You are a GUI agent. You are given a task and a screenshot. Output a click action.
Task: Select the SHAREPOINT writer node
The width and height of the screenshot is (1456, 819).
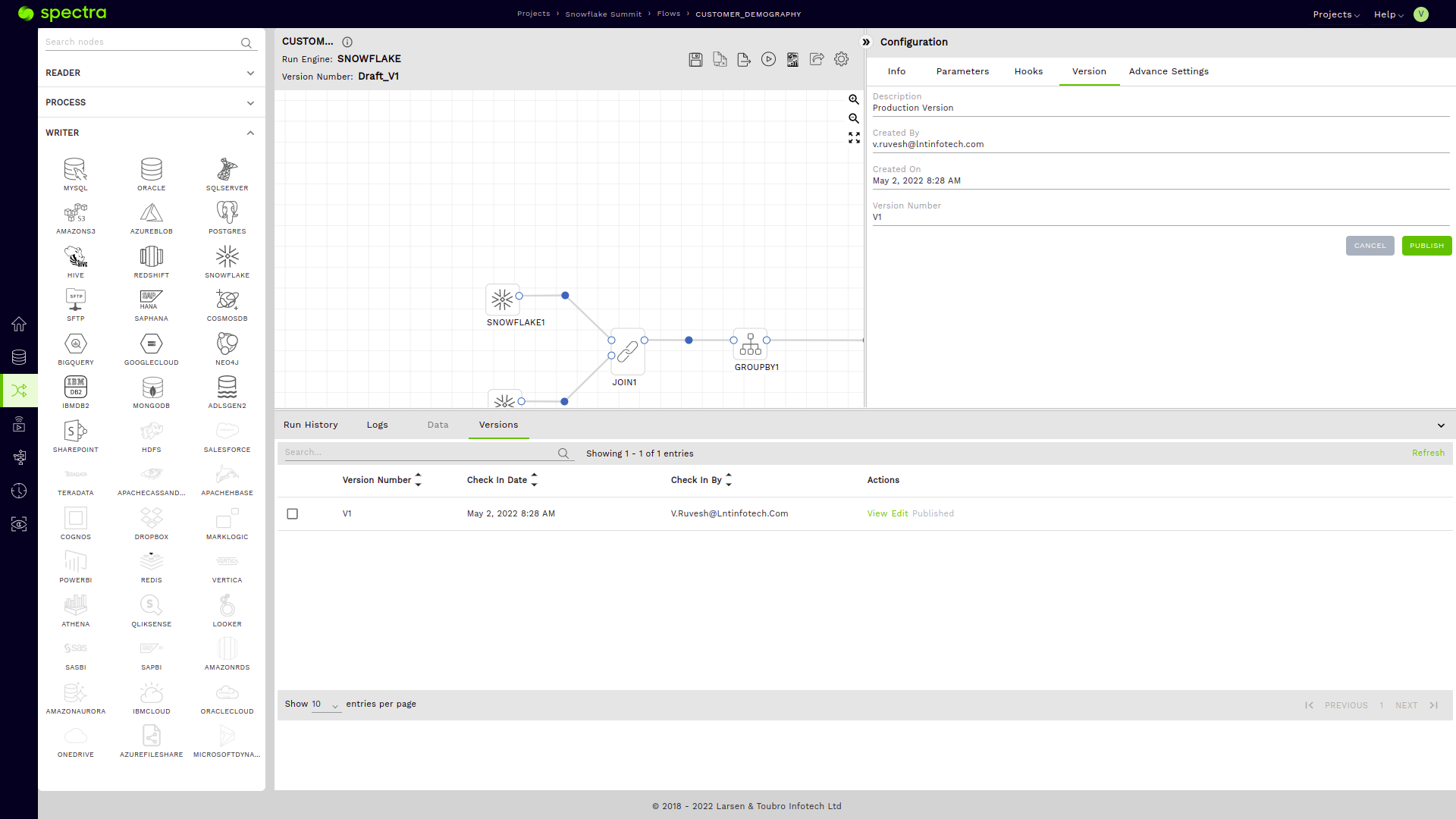click(76, 436)
